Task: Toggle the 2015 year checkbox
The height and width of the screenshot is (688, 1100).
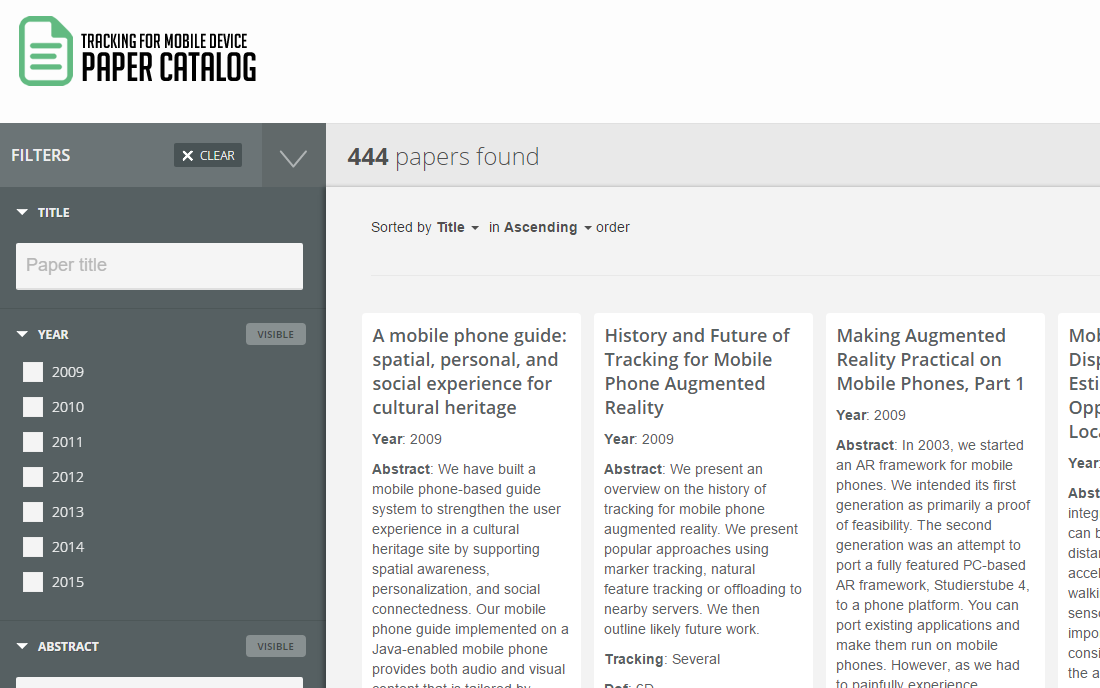Action: click(x=33, y=582)
